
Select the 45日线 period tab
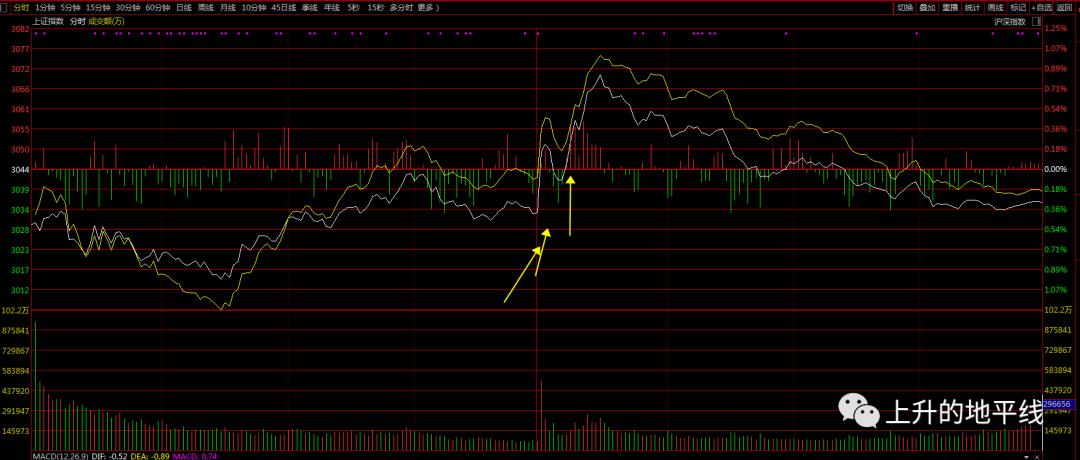pyautogui.click(x=284, y=8)
